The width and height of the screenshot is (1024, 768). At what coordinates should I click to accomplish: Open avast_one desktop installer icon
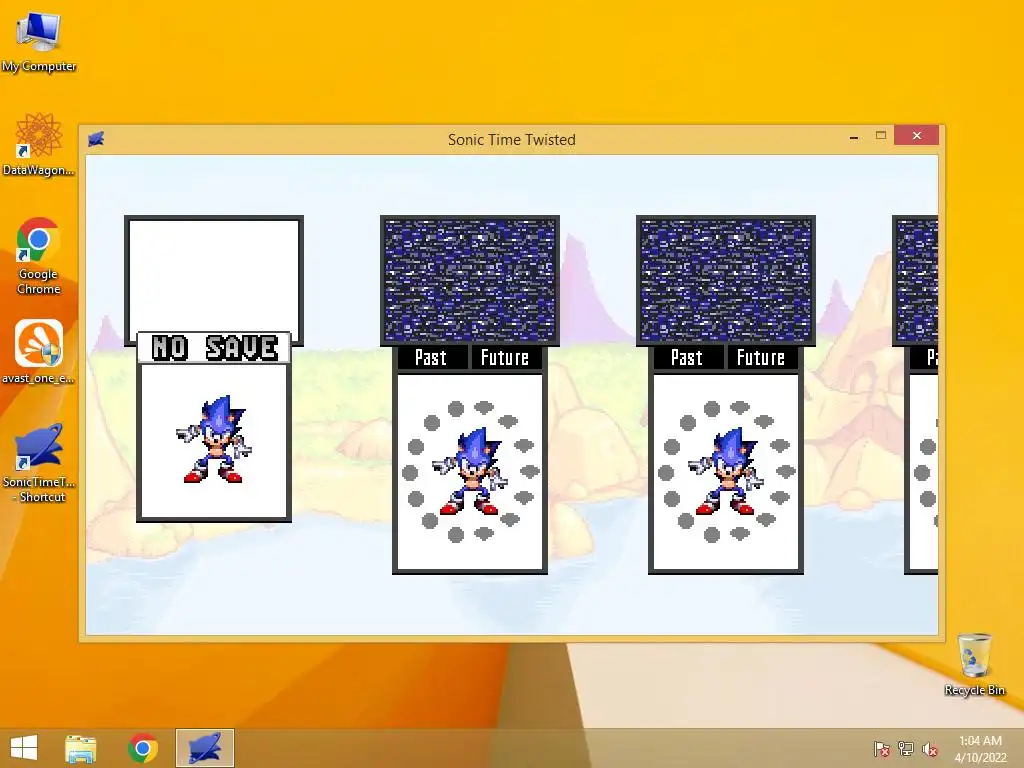pos(39,351)
